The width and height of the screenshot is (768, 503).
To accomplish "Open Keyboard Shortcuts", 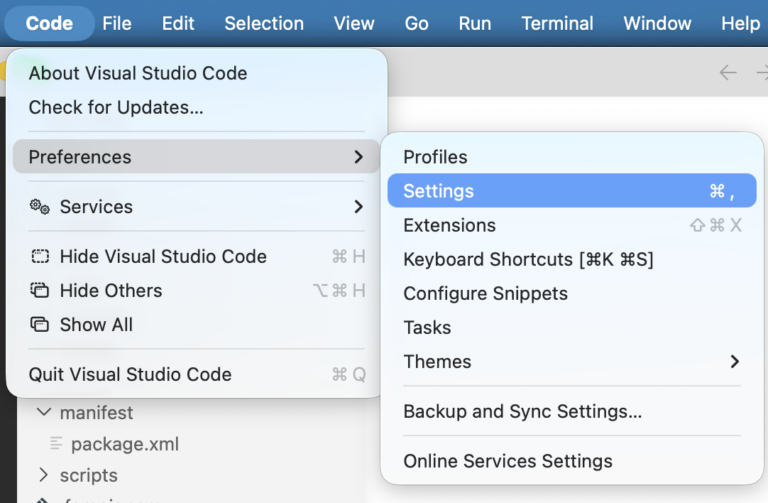I will [x=572, y=259].
